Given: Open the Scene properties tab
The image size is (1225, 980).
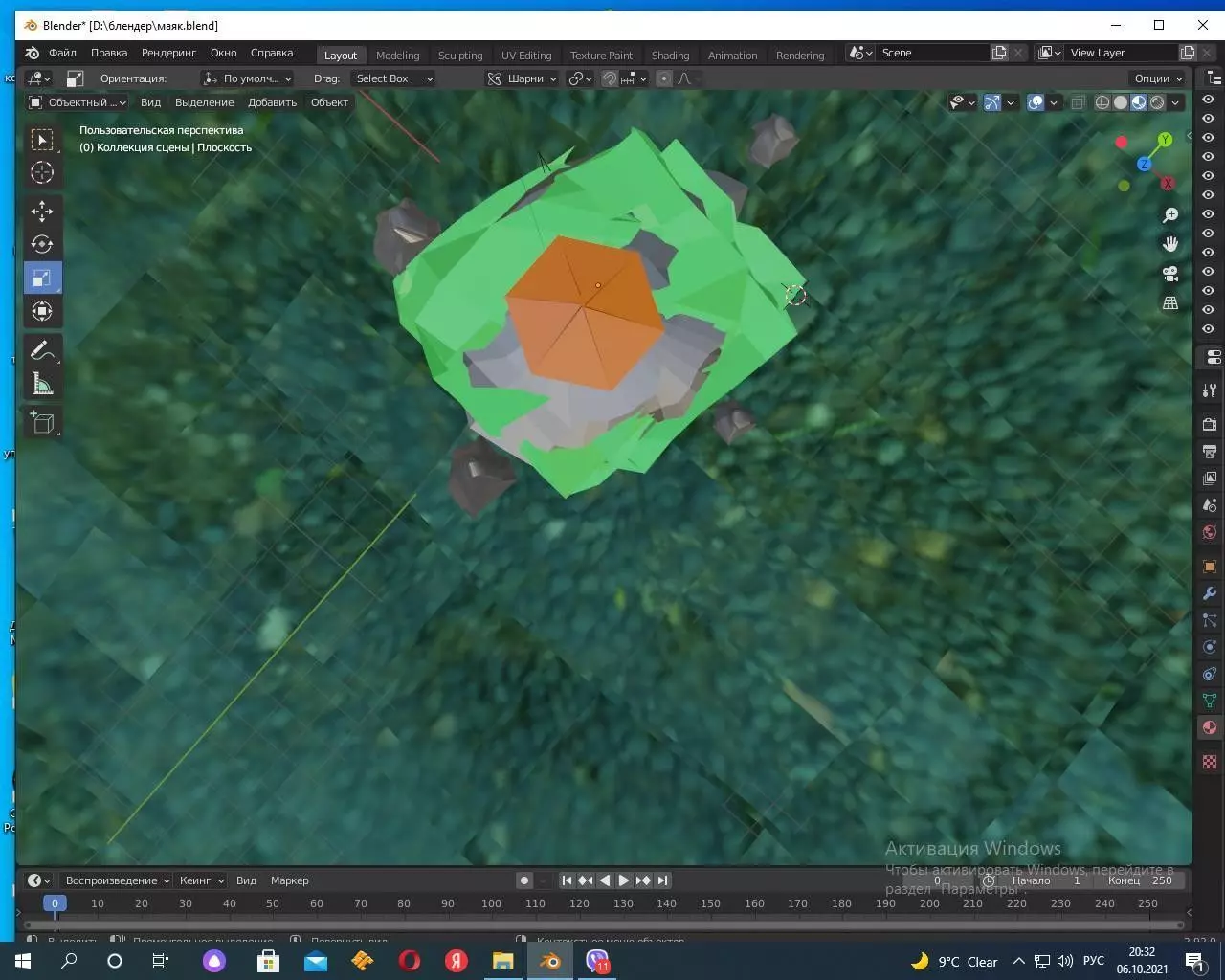Looking at the screenshot, I should (x=1210, y=504).
